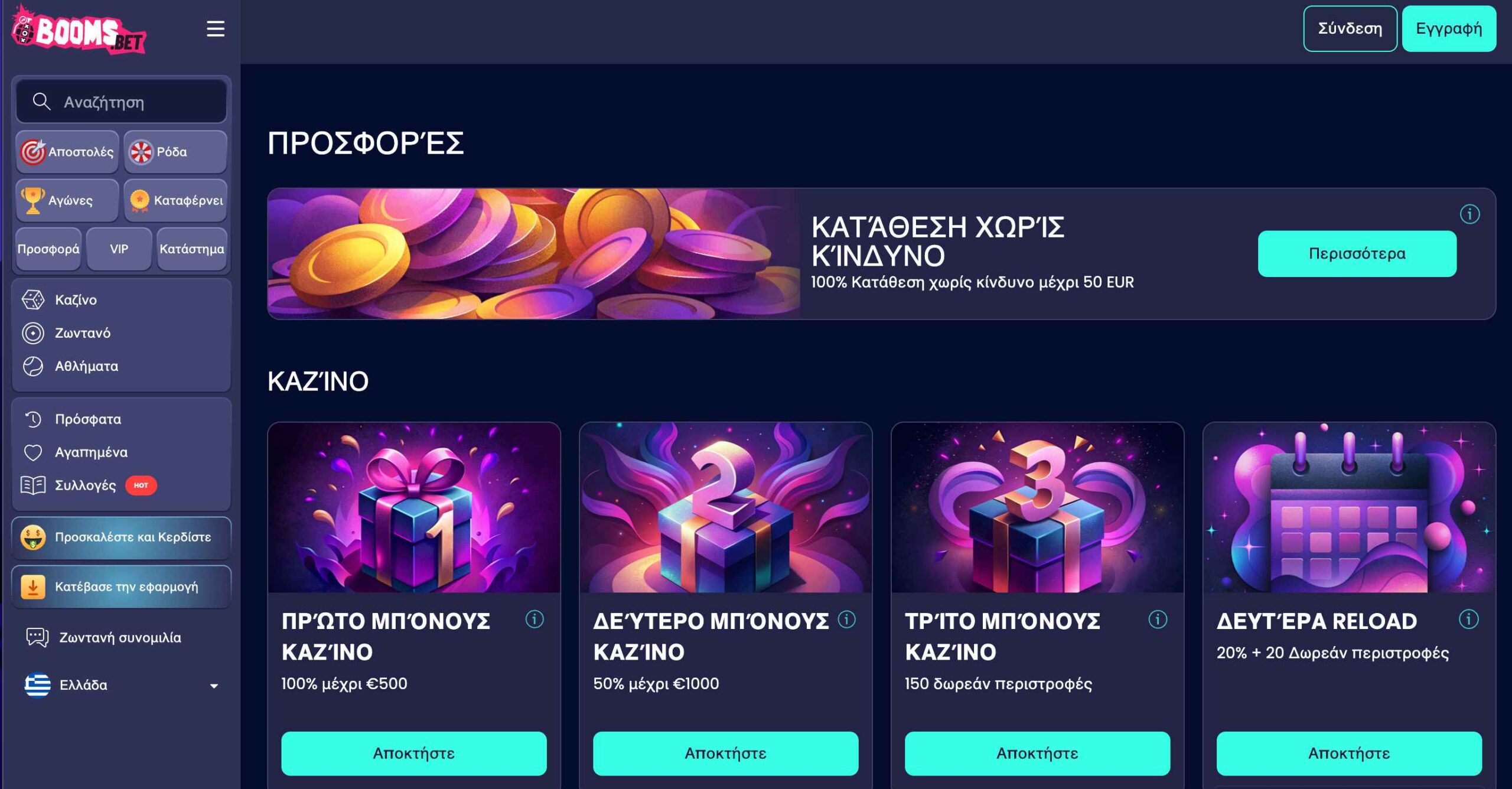Go to Αθλήματα section

[x=86, y=366]
